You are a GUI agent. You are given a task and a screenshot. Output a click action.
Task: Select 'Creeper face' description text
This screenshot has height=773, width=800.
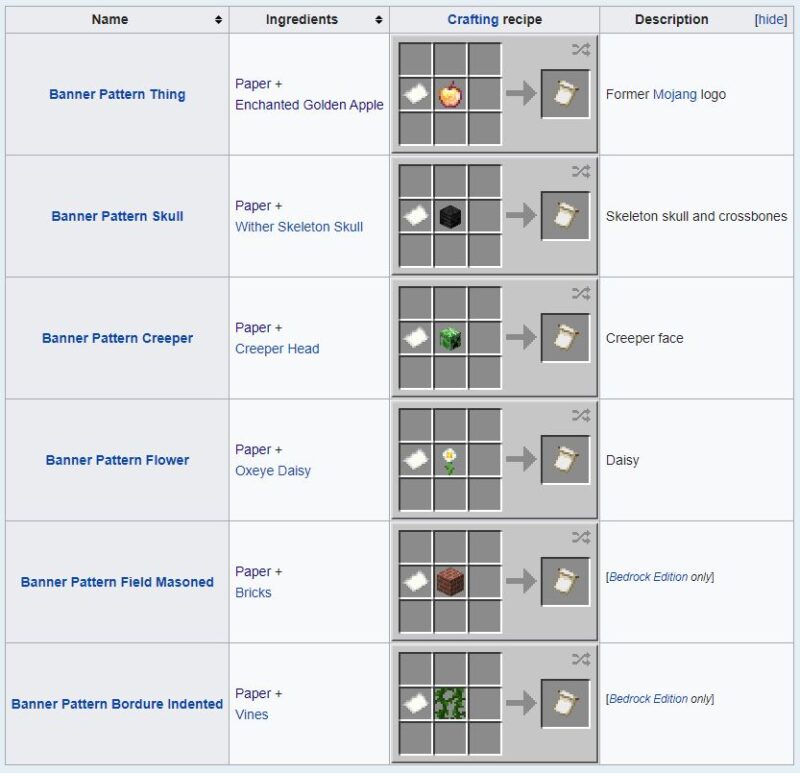[x=644, y=338]
